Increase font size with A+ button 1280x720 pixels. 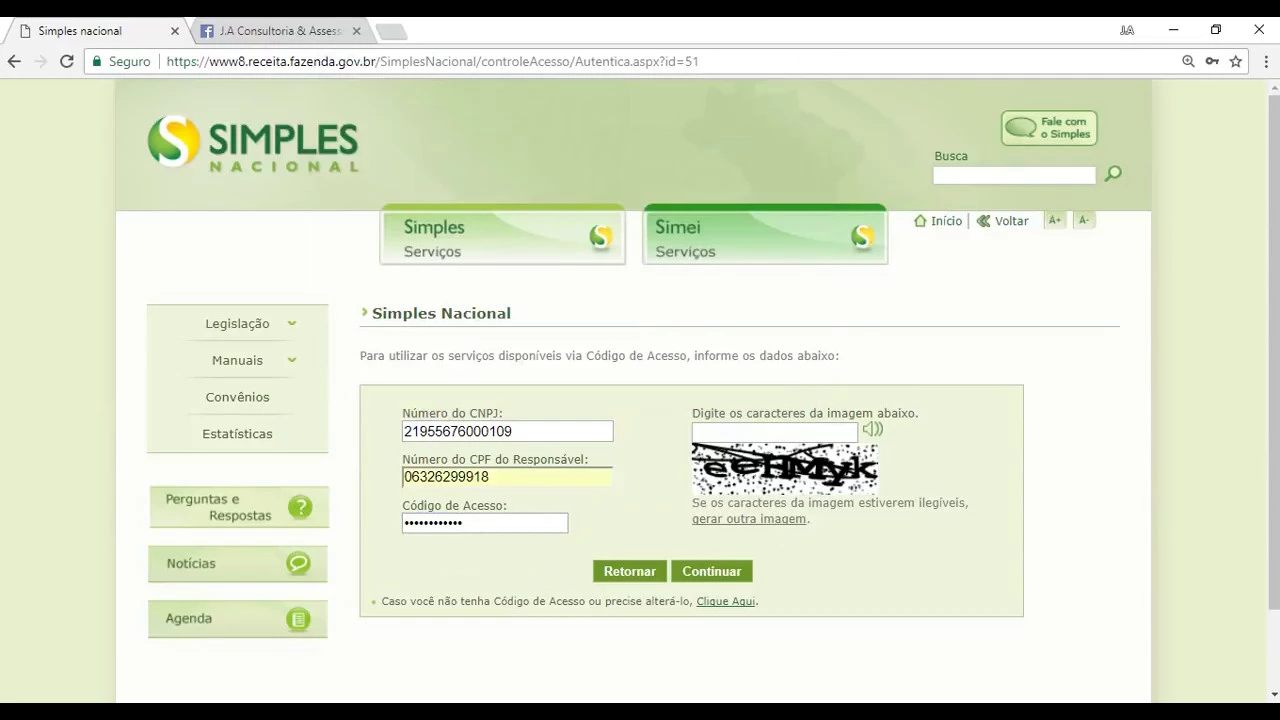coord(1055,220)
